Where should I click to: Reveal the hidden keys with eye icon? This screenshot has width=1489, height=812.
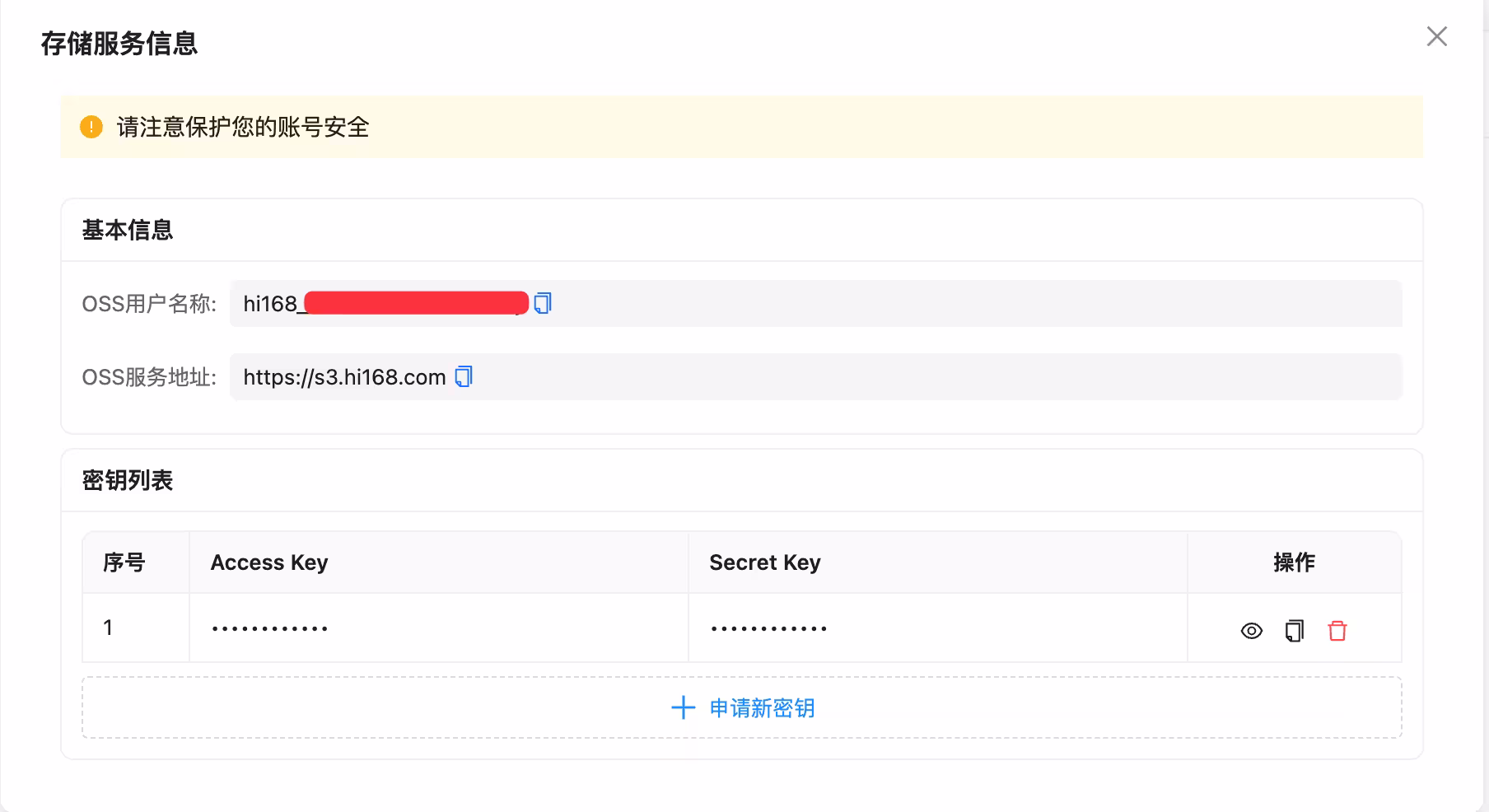1251,631
